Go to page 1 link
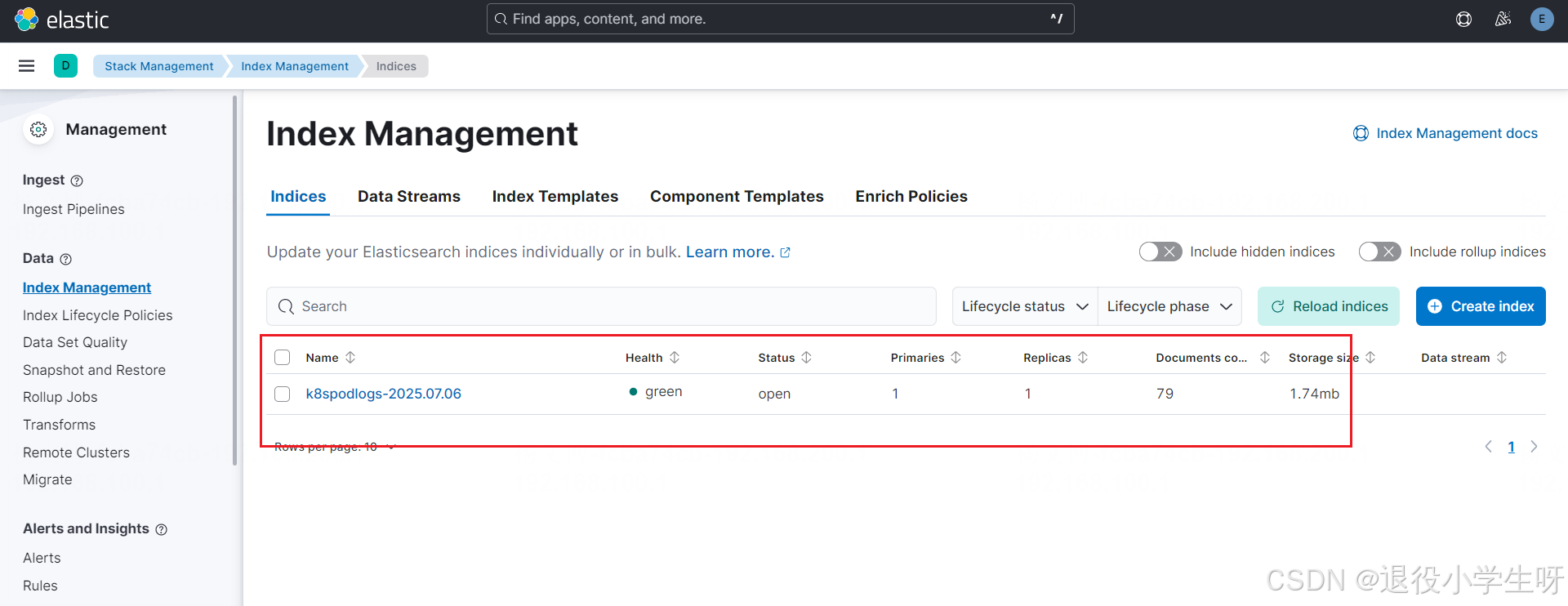The image size is (1568, 606). point(1511,447)
